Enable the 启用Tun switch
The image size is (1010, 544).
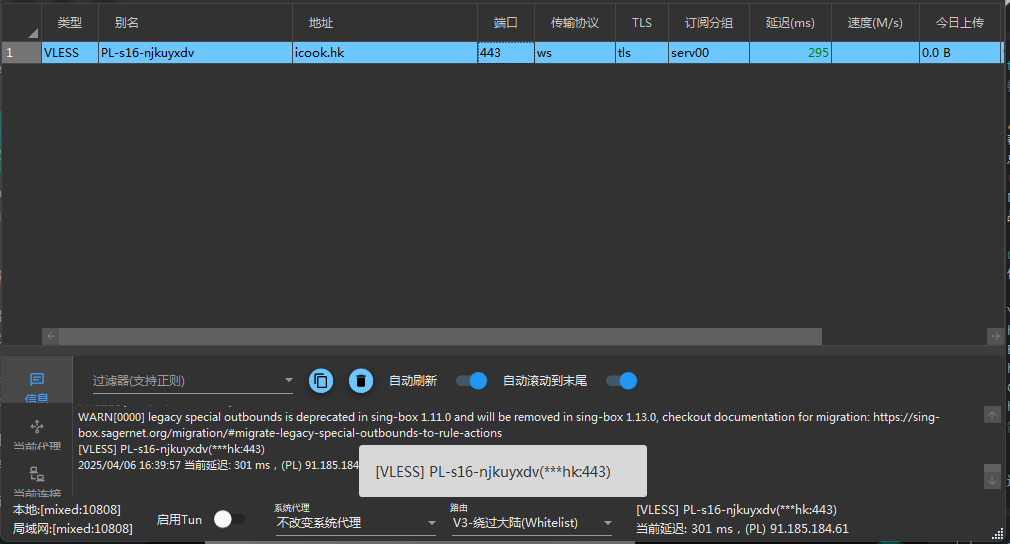click(229, 519)
